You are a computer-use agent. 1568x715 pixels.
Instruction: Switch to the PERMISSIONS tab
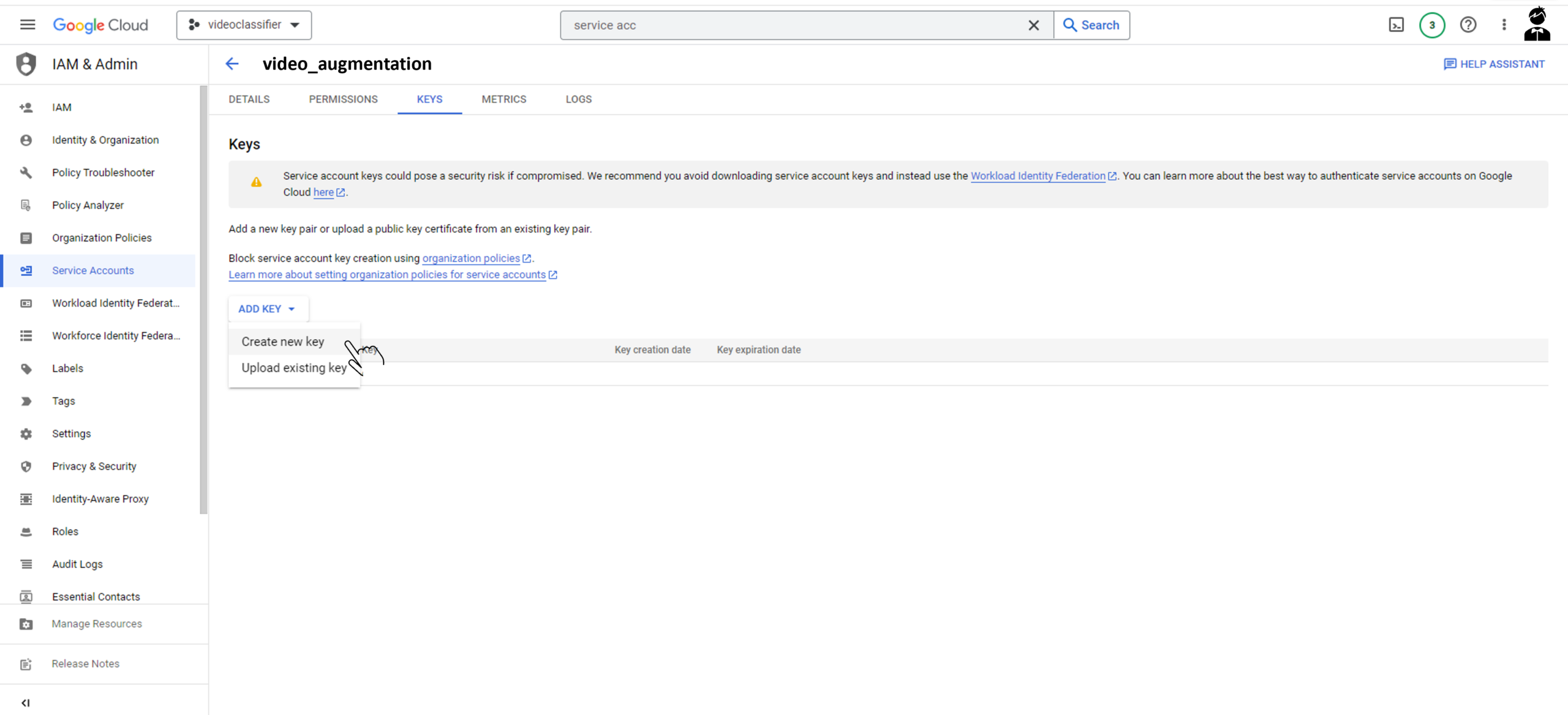click(x=343, y=99)
